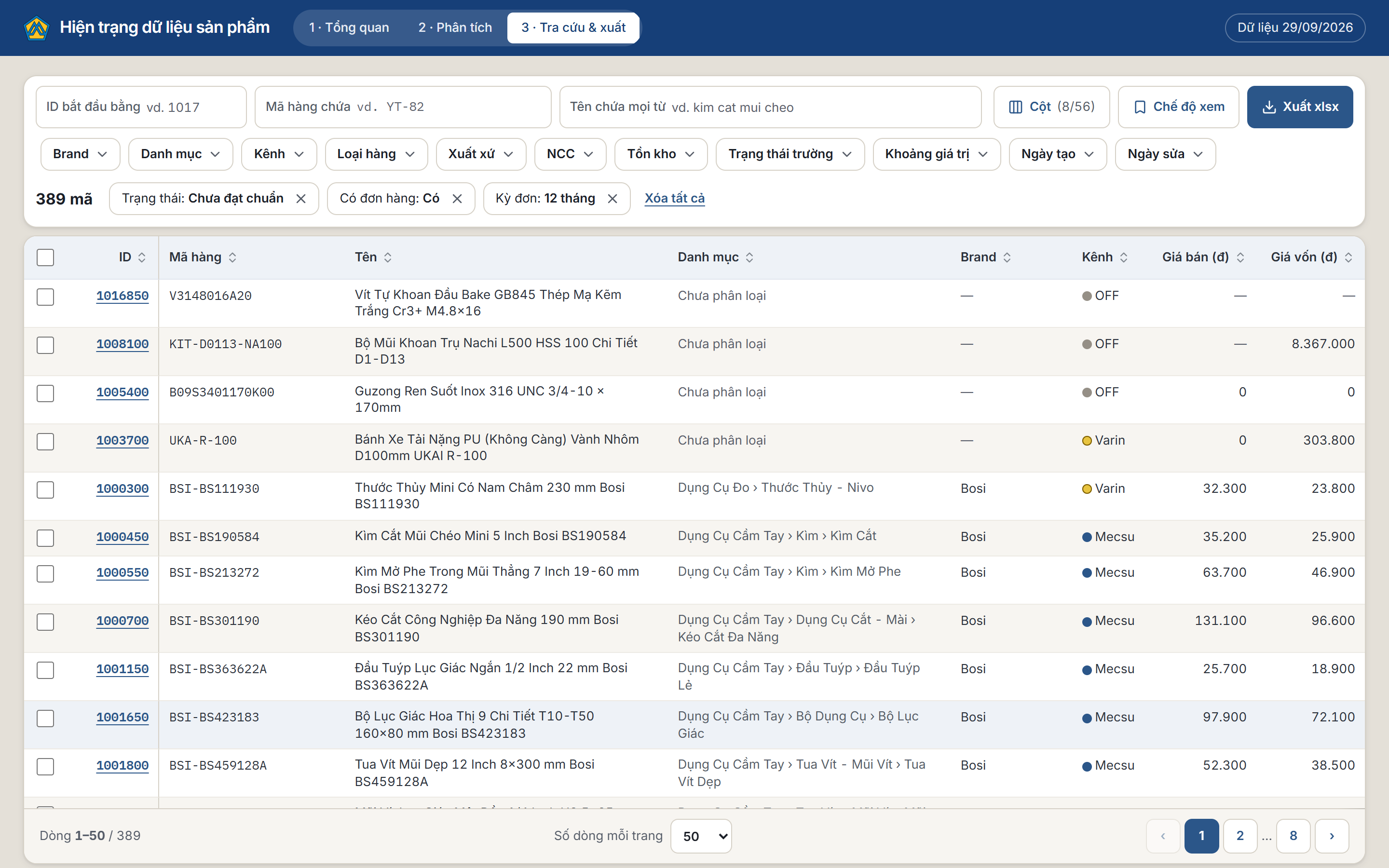
Task: Sort by Mã hàng column arrows
Action: point(232,257)
